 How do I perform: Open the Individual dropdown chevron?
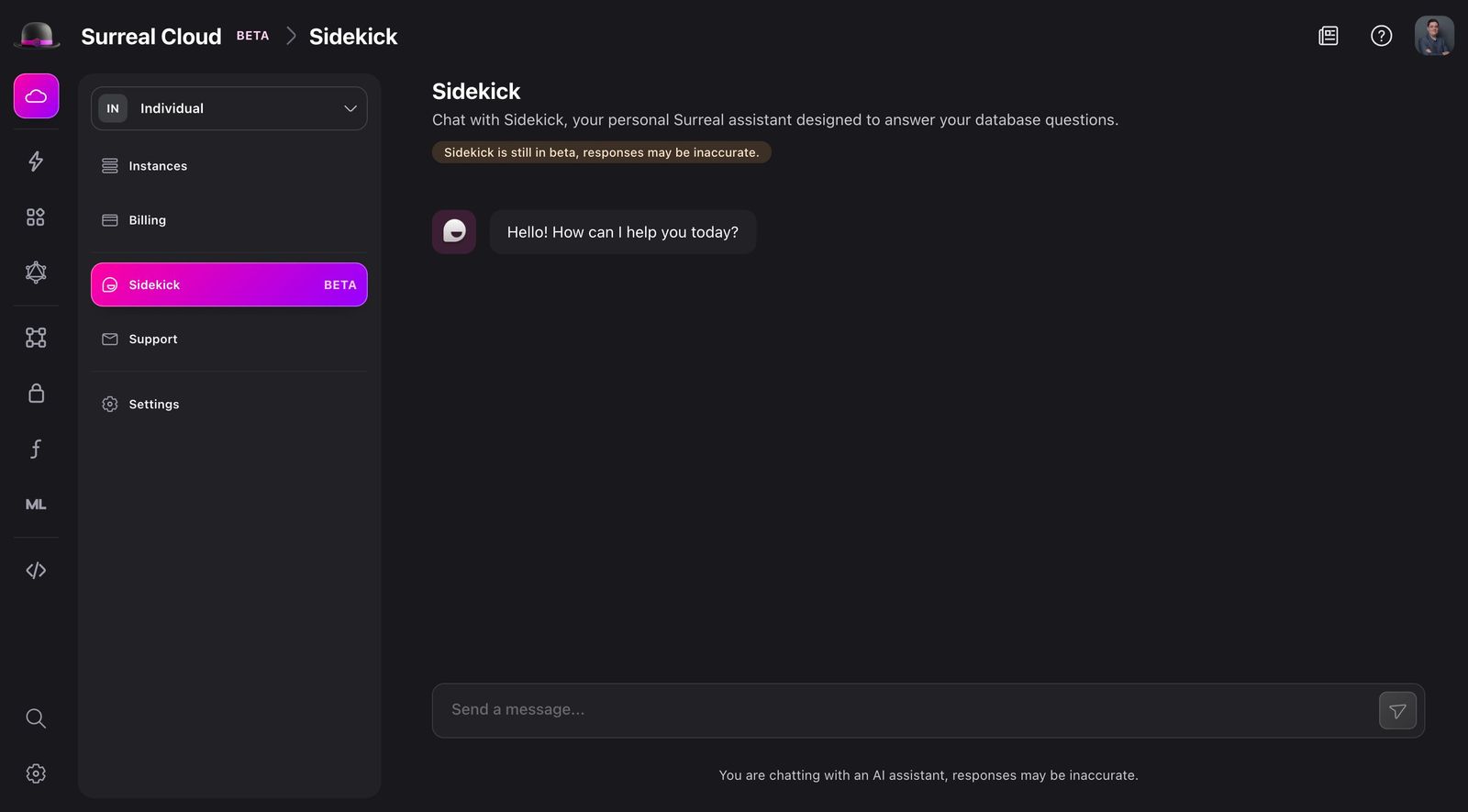(350, 108)
